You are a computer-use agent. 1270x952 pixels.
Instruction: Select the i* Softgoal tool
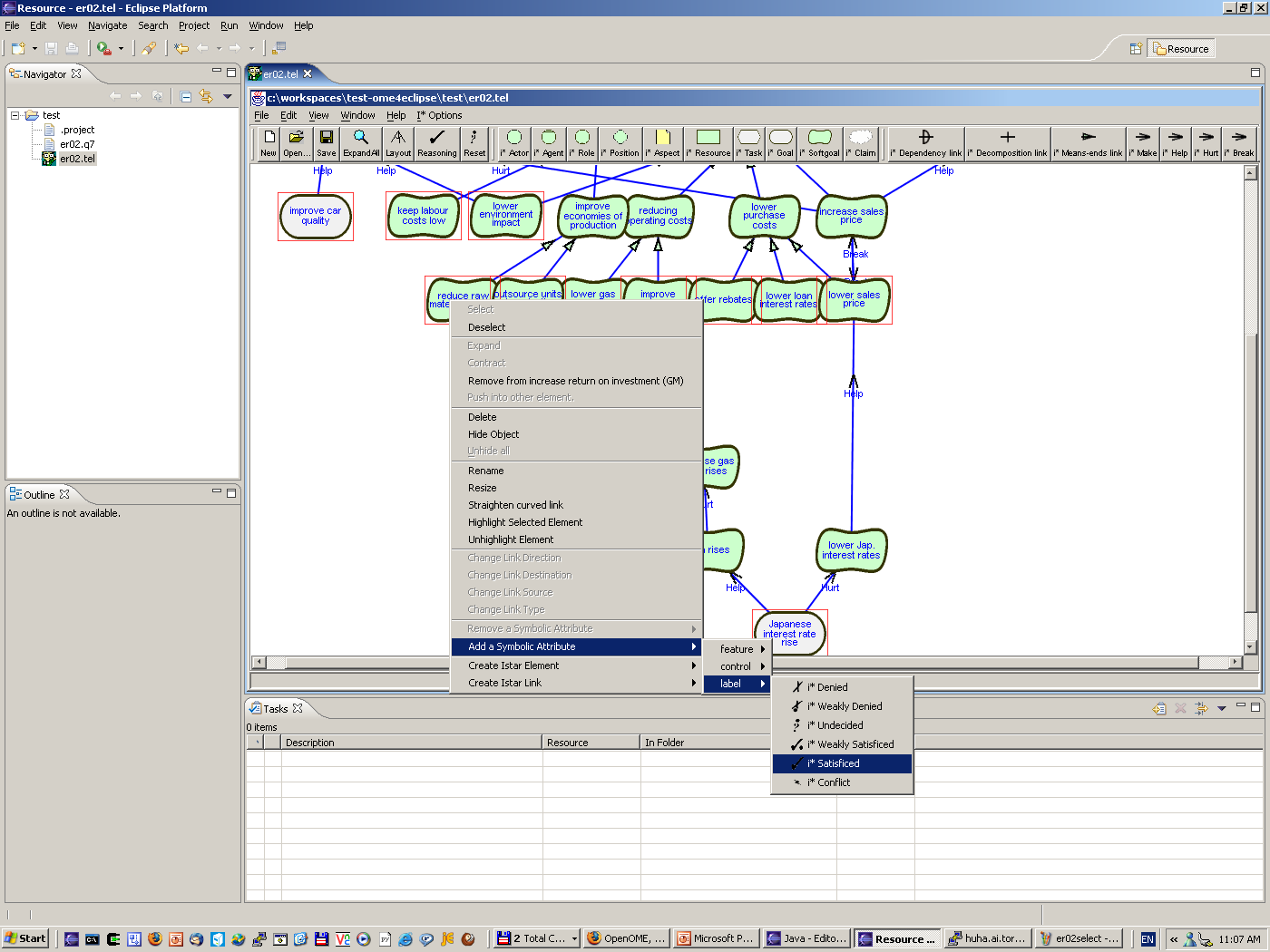pyautogui.click(x=819, y=143)
